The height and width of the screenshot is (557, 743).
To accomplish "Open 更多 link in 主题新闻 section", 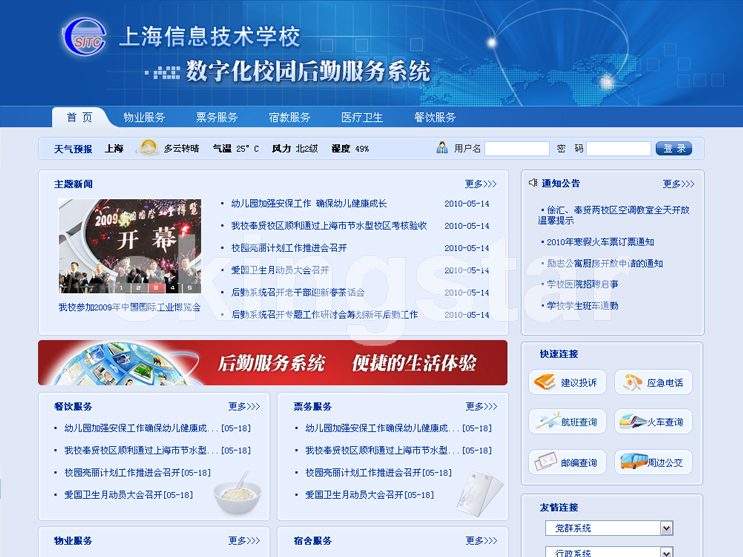I will click(480, 184).
